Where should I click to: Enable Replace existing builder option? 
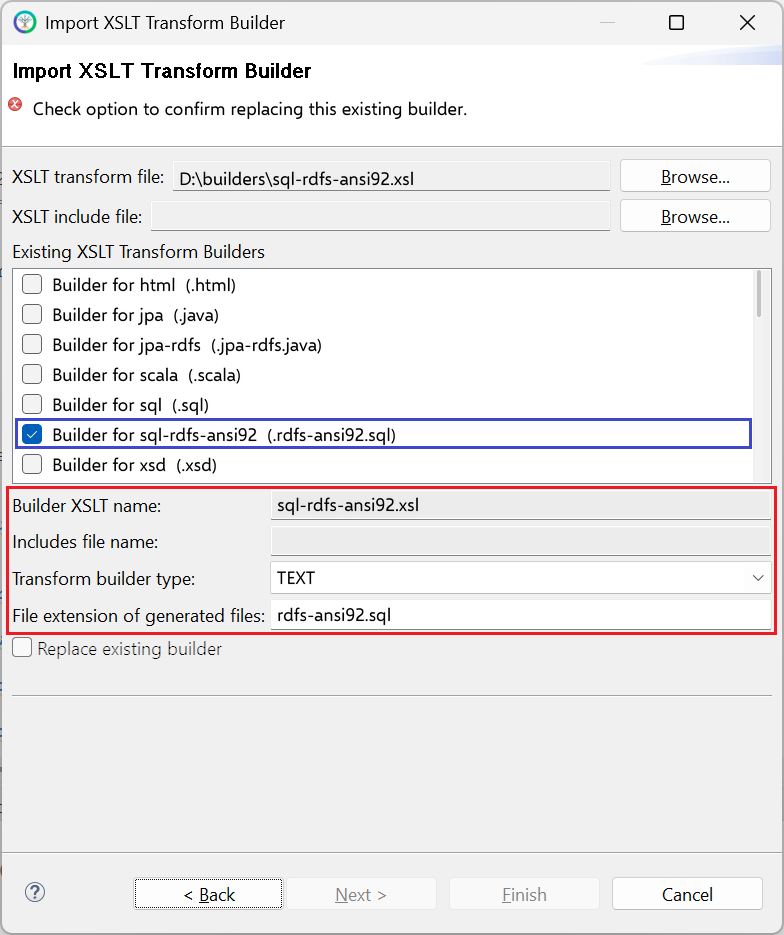tap(22, 648)
